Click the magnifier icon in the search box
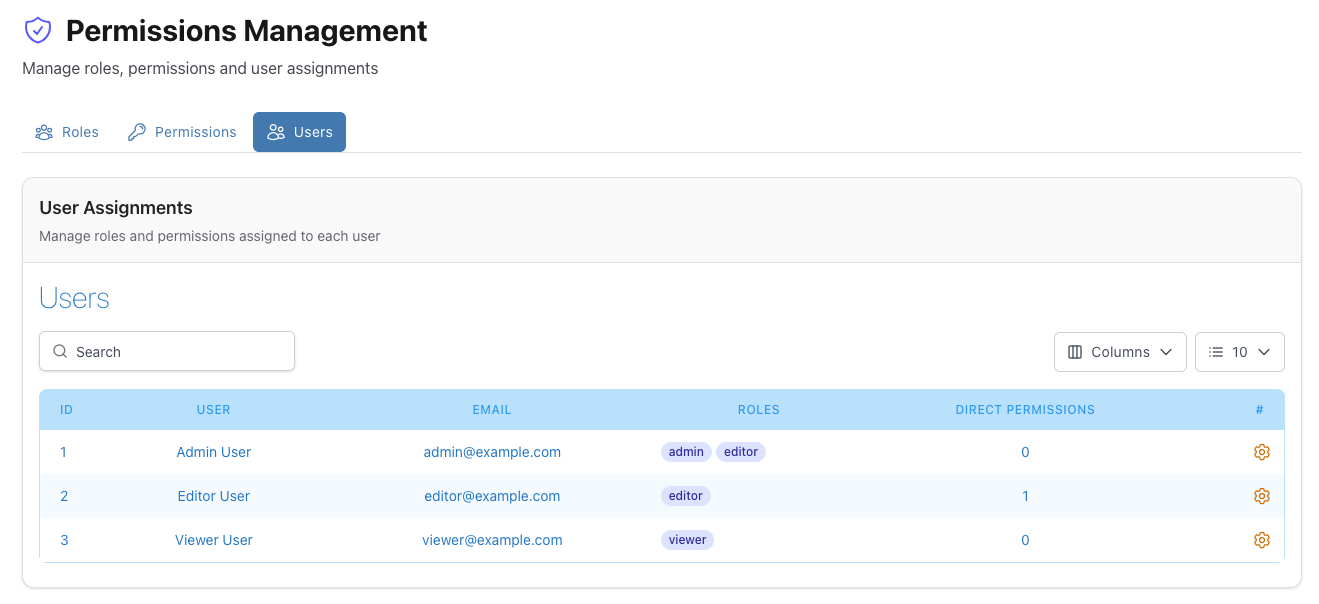Image resolution: width=1319 pixels, height=604 pixels. (x=60, y=351)
